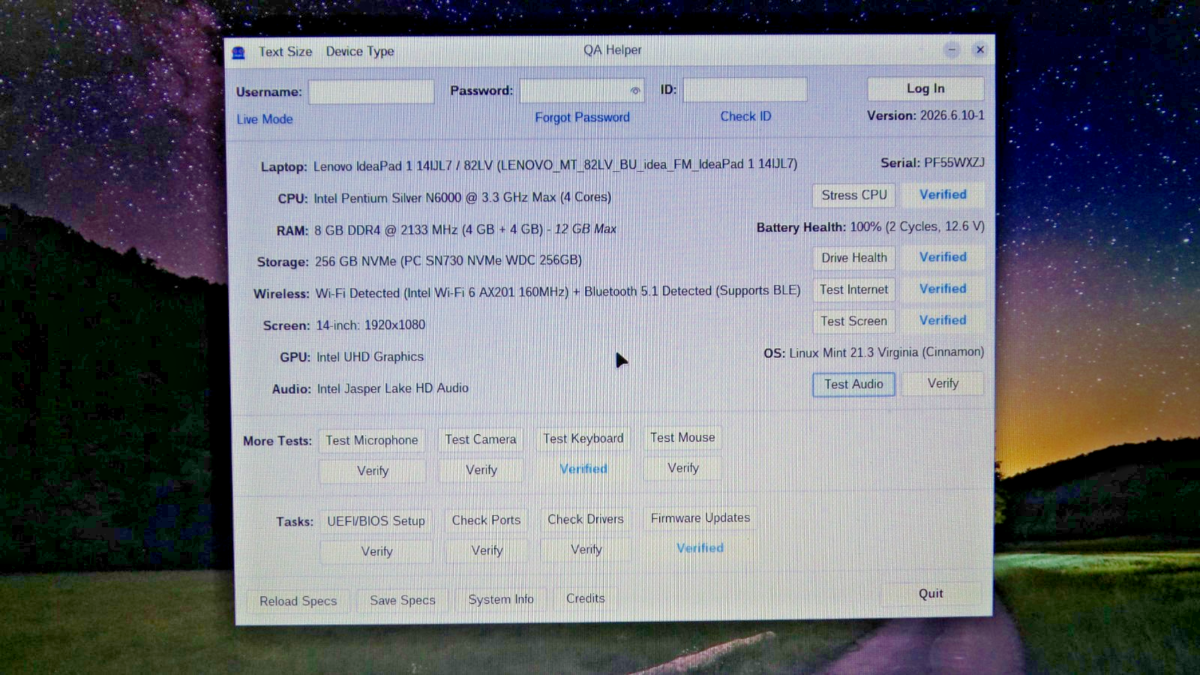This screenshot has width=1200, height=675.
Task: Open Firmware Updates task
Action: click(x=700, y=518)
